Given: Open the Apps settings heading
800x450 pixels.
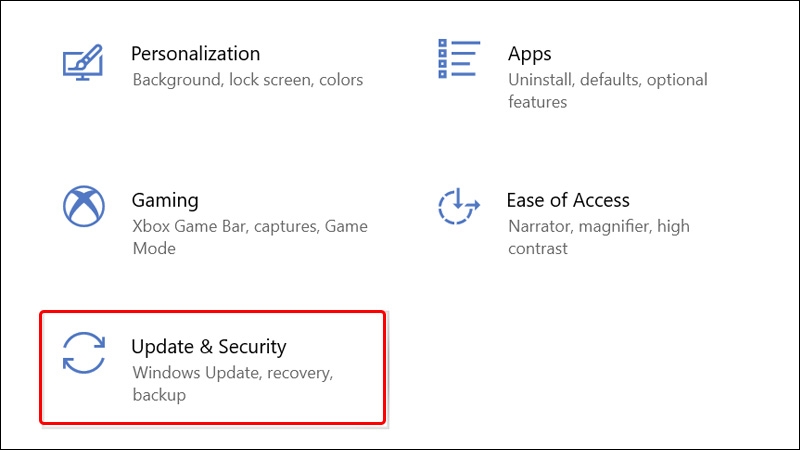Looking at the screenshot, I should [530, 54].
